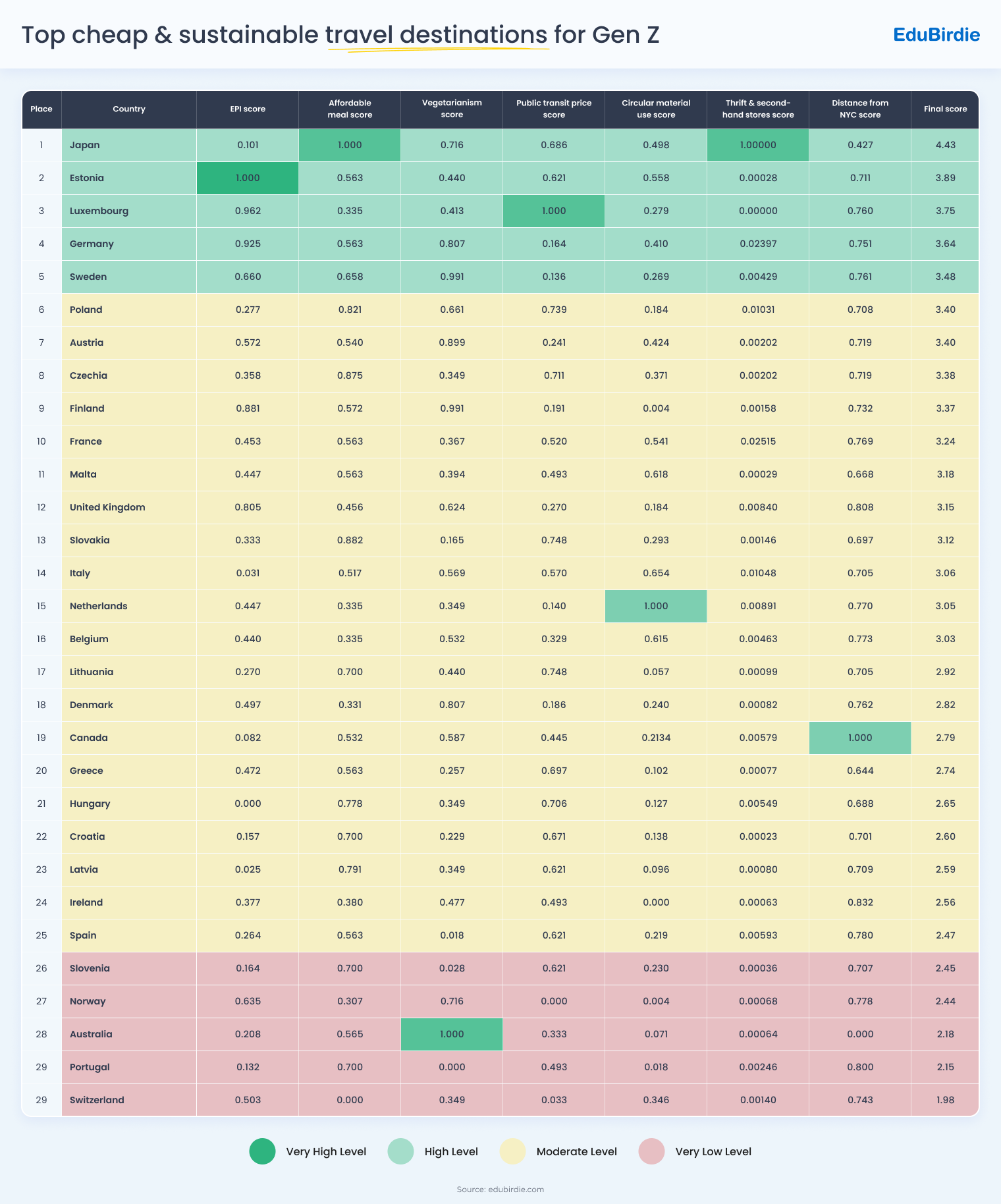Screen dimensions: 1001x1204
Task: Select the Circular material use score header
Action: (x=656, y=109)
